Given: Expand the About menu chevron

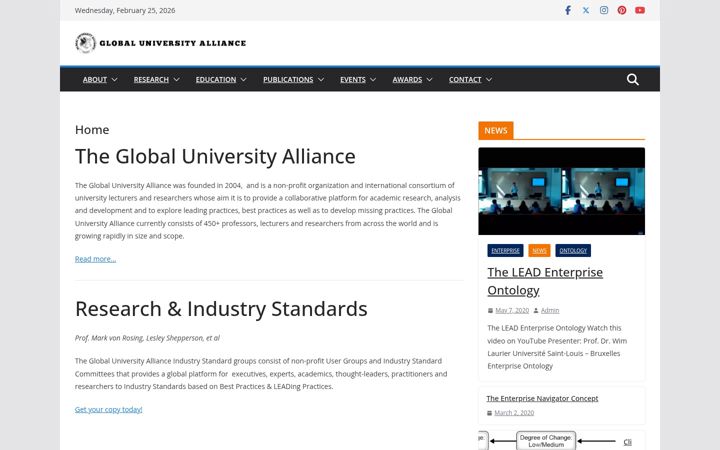Looking at the screenshot, I should [114, 80].
